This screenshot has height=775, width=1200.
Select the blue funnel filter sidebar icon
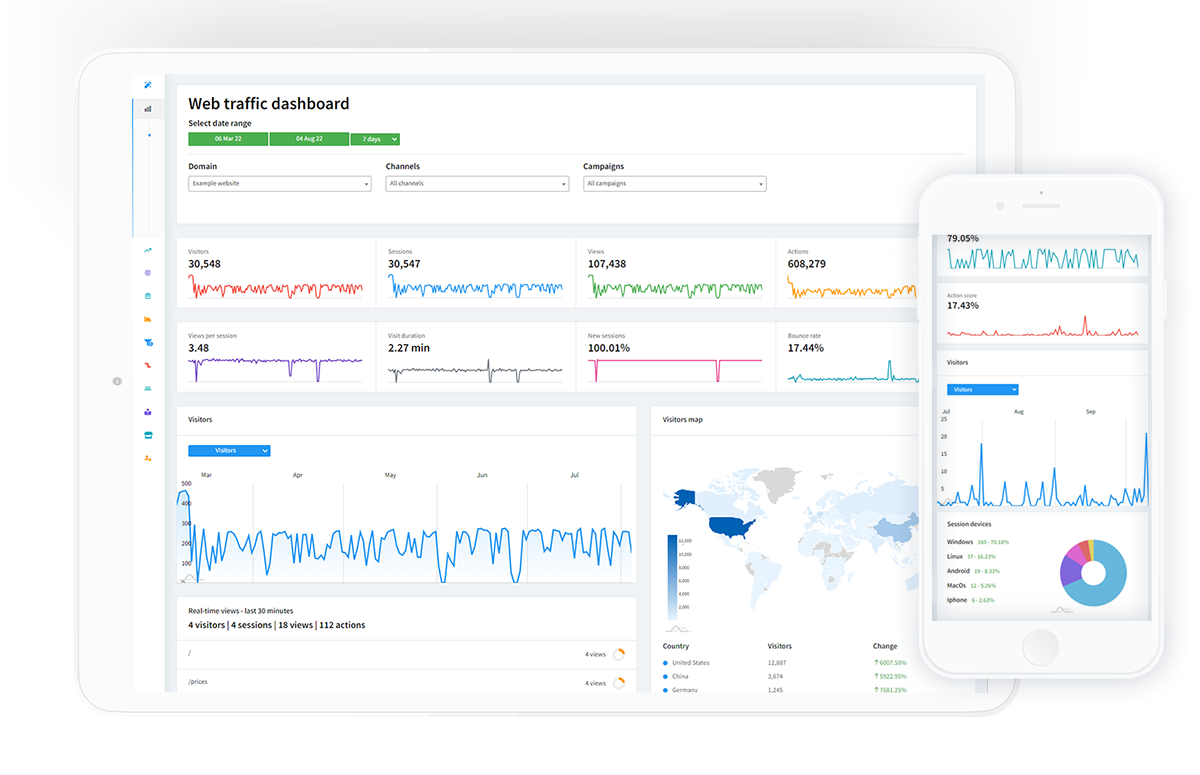pyautogui.click(x=148, y=342)
